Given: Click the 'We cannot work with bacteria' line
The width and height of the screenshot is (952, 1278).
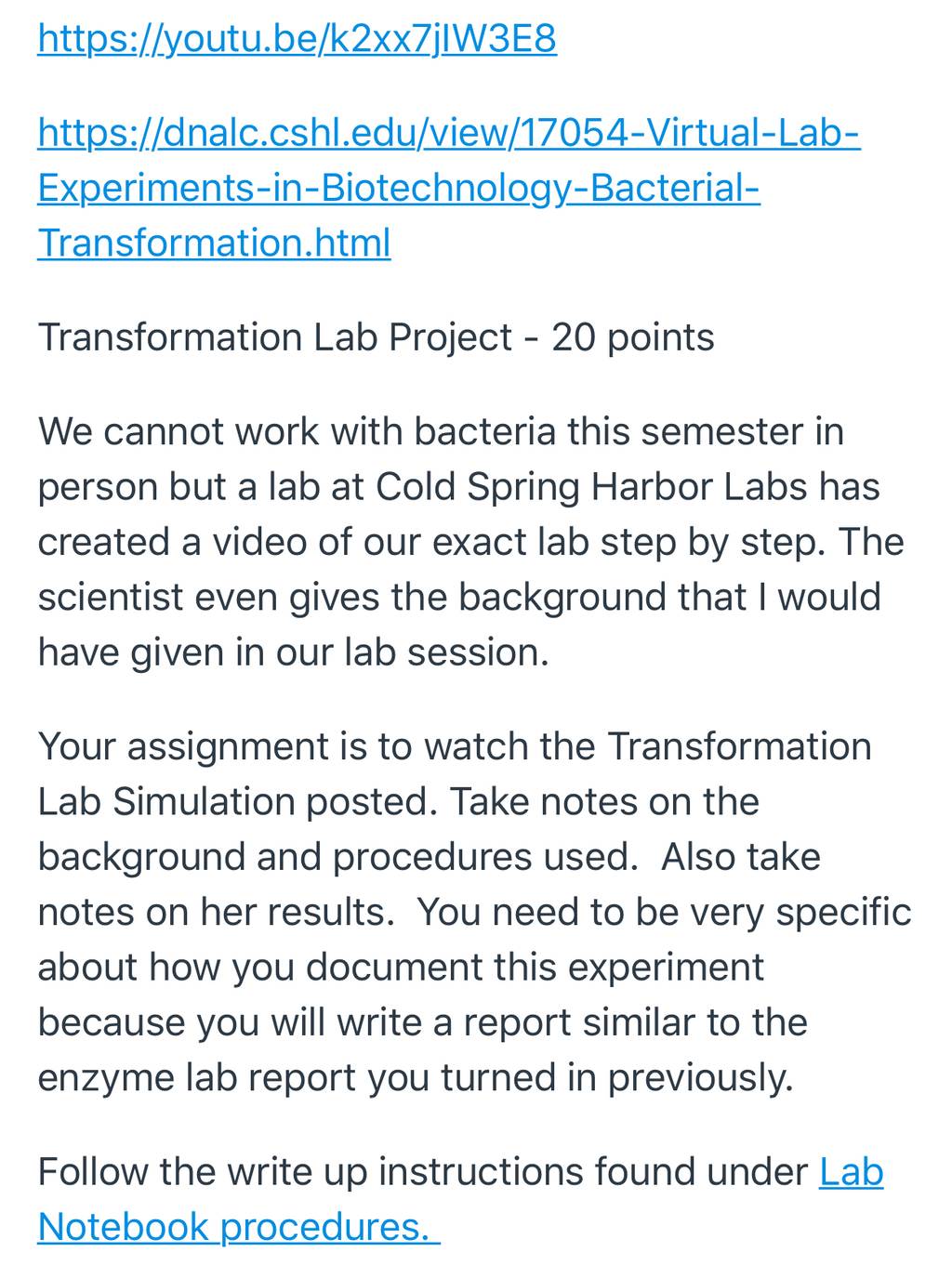Looking at the screenshot, I should tap(441, 431).
